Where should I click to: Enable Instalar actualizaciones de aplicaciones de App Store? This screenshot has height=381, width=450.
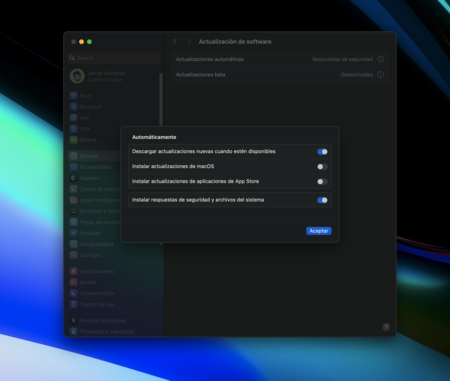point(322,182)
